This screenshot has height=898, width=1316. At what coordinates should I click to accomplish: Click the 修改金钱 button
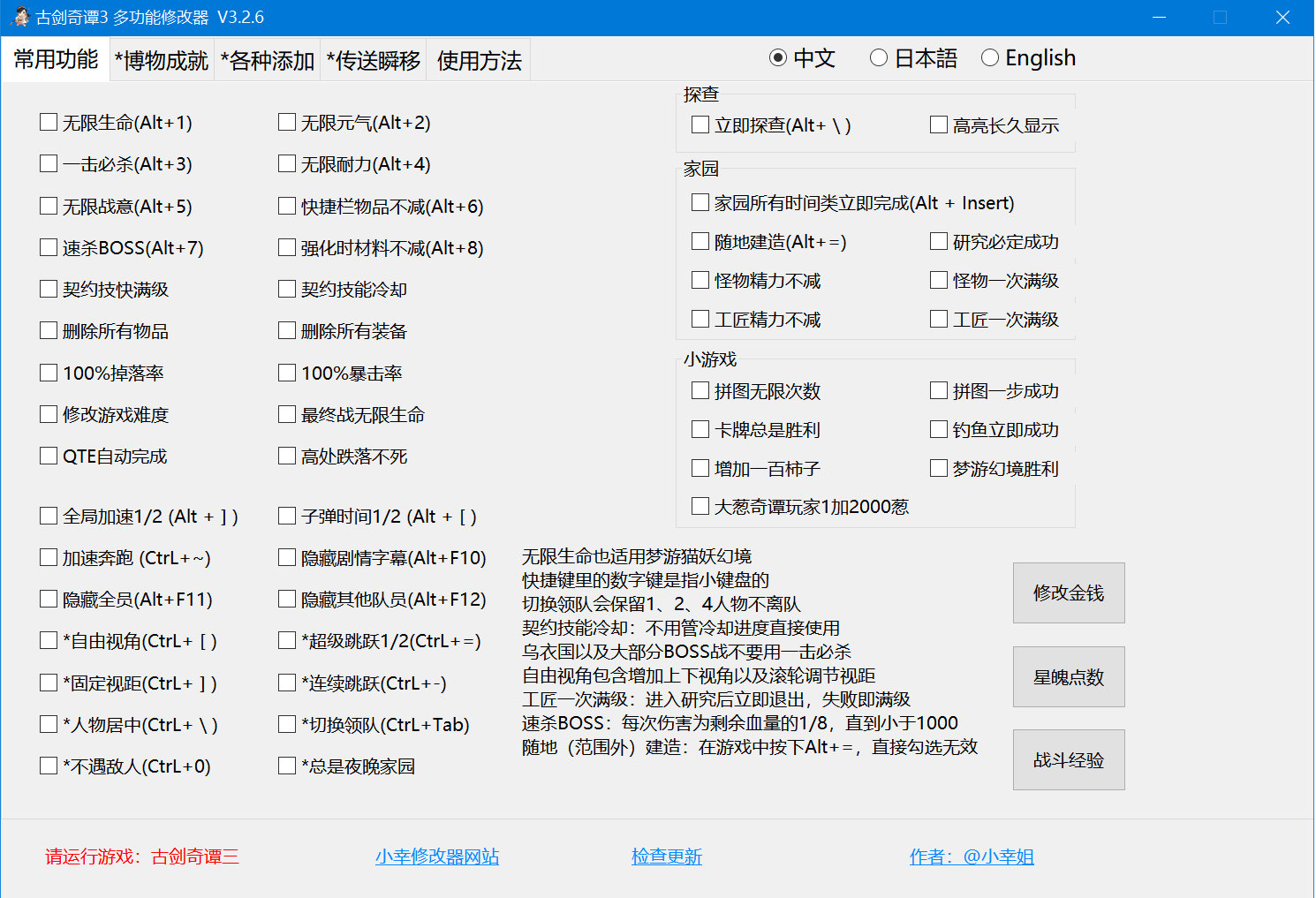(x=1069, y=592)
